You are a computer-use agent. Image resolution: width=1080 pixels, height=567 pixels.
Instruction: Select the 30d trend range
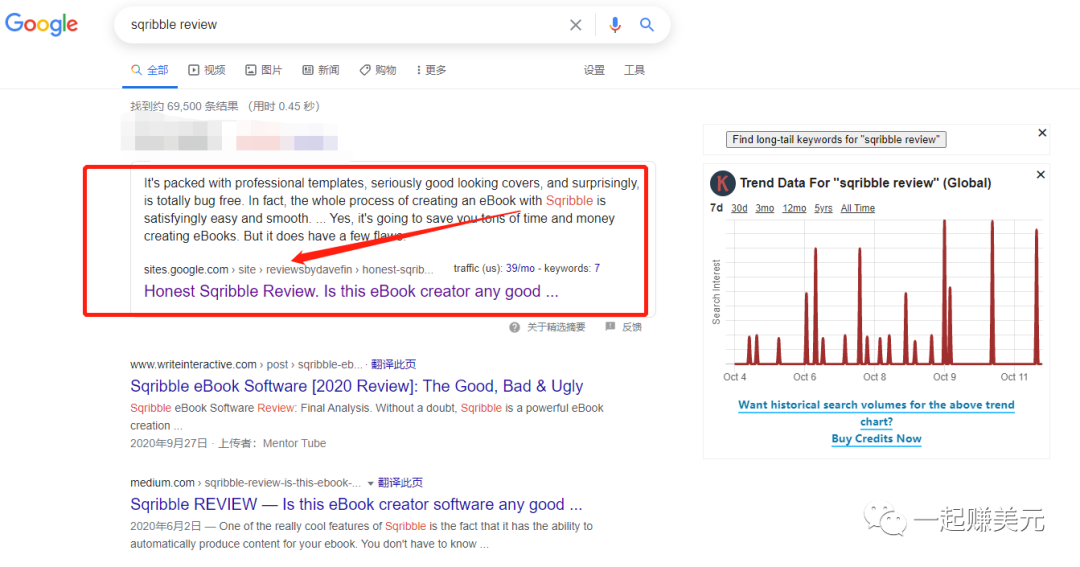click(x=739, y=208)
